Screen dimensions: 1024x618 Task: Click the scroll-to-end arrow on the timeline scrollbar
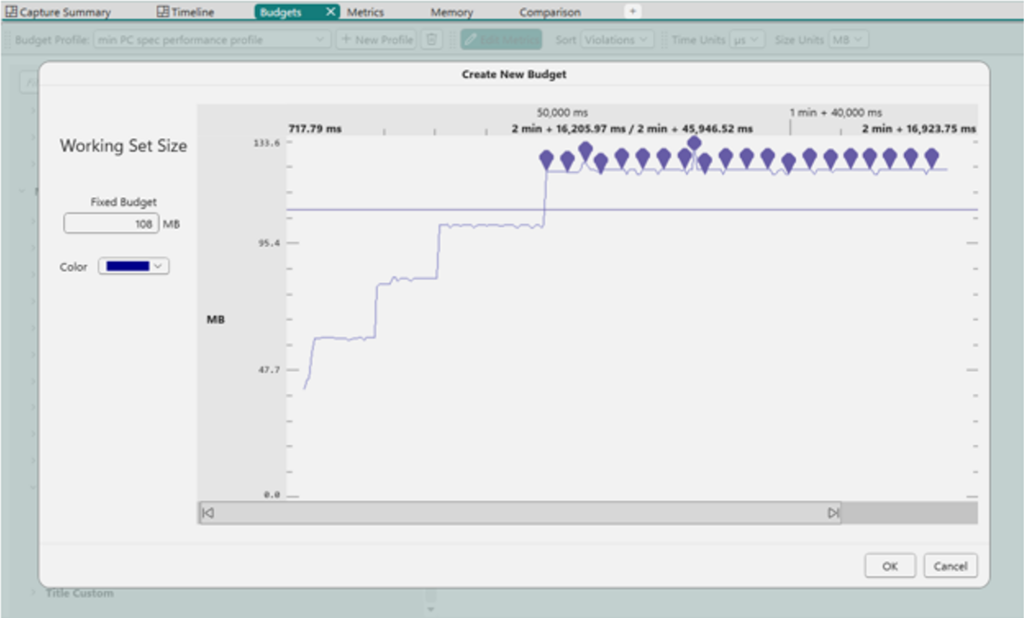(833, 513)
